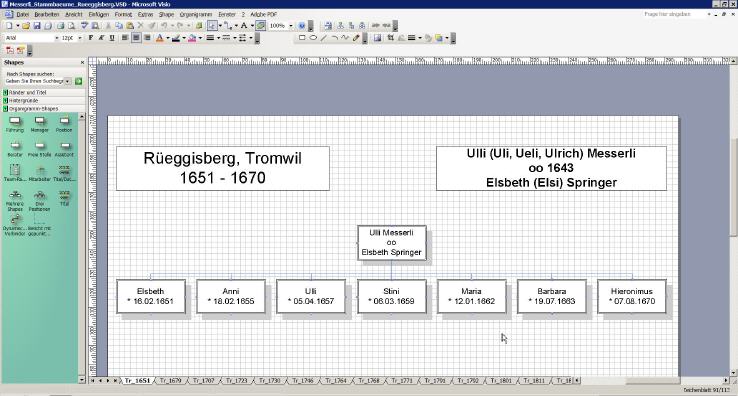Switch to the Tr_1679 page tab
Viewport: 738px width, 396px height.
[x=170, y=380]
